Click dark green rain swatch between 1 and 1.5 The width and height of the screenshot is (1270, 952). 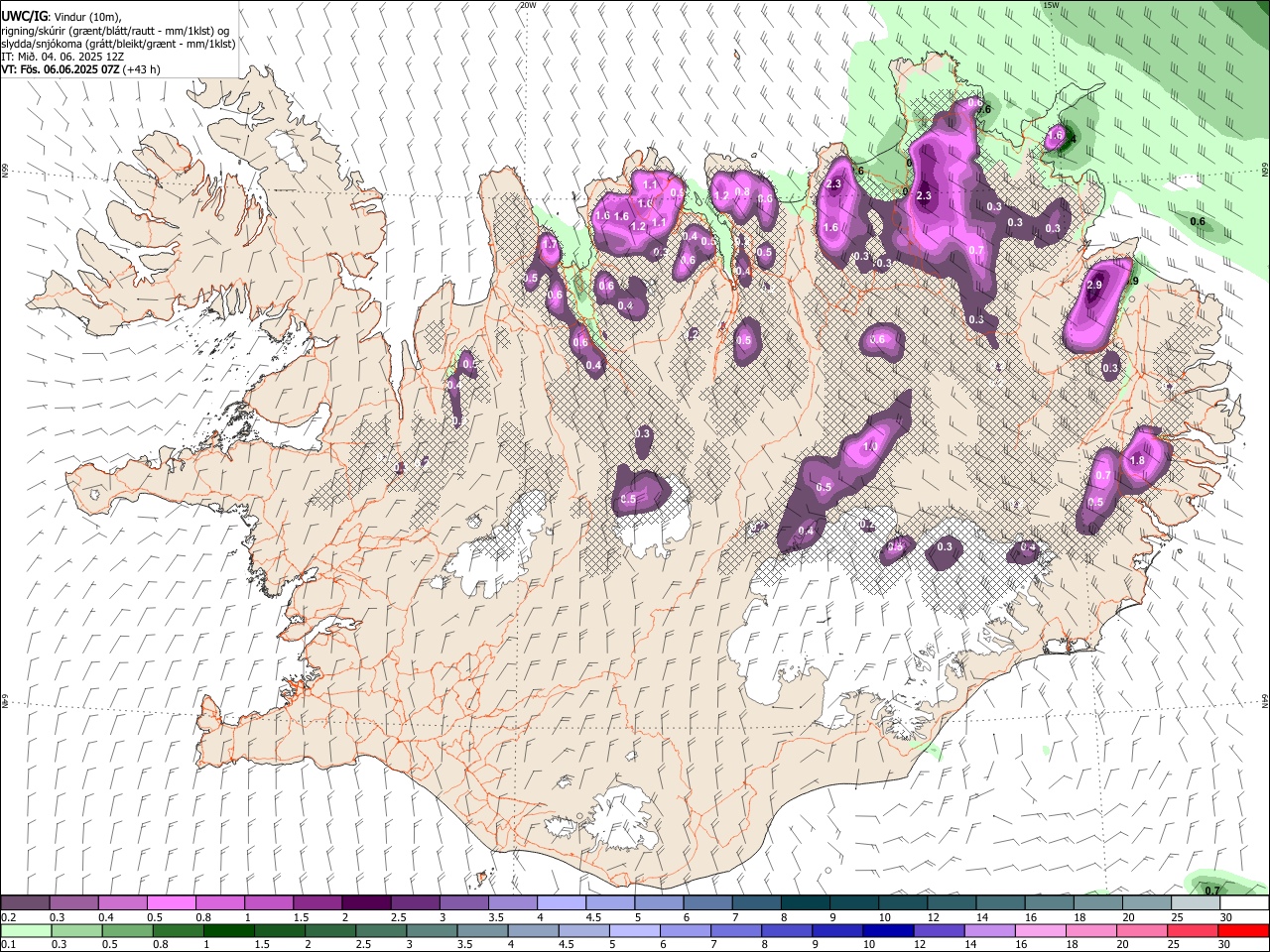pos(228,930)
